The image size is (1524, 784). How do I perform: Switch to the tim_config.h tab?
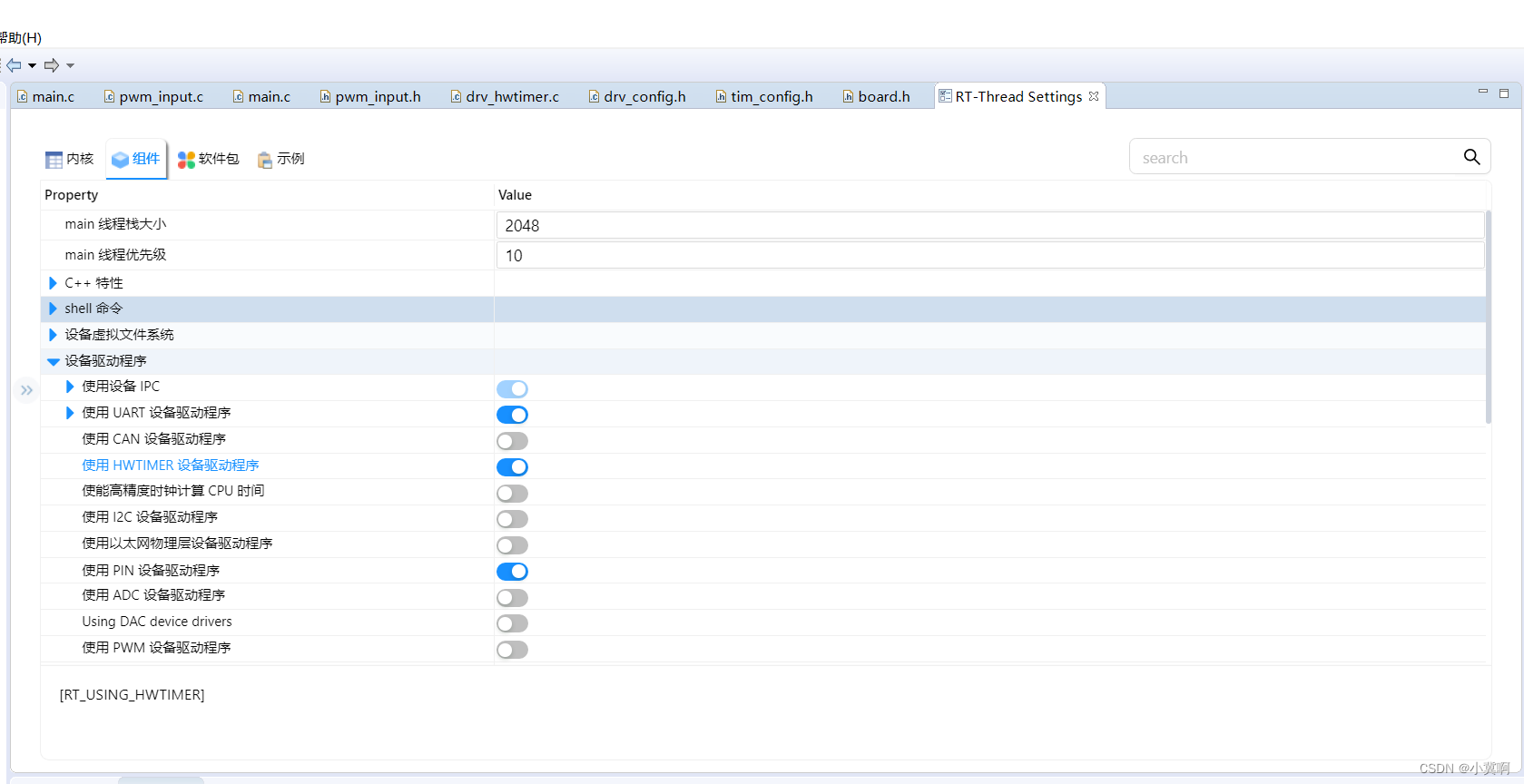[x=764, y=96]
